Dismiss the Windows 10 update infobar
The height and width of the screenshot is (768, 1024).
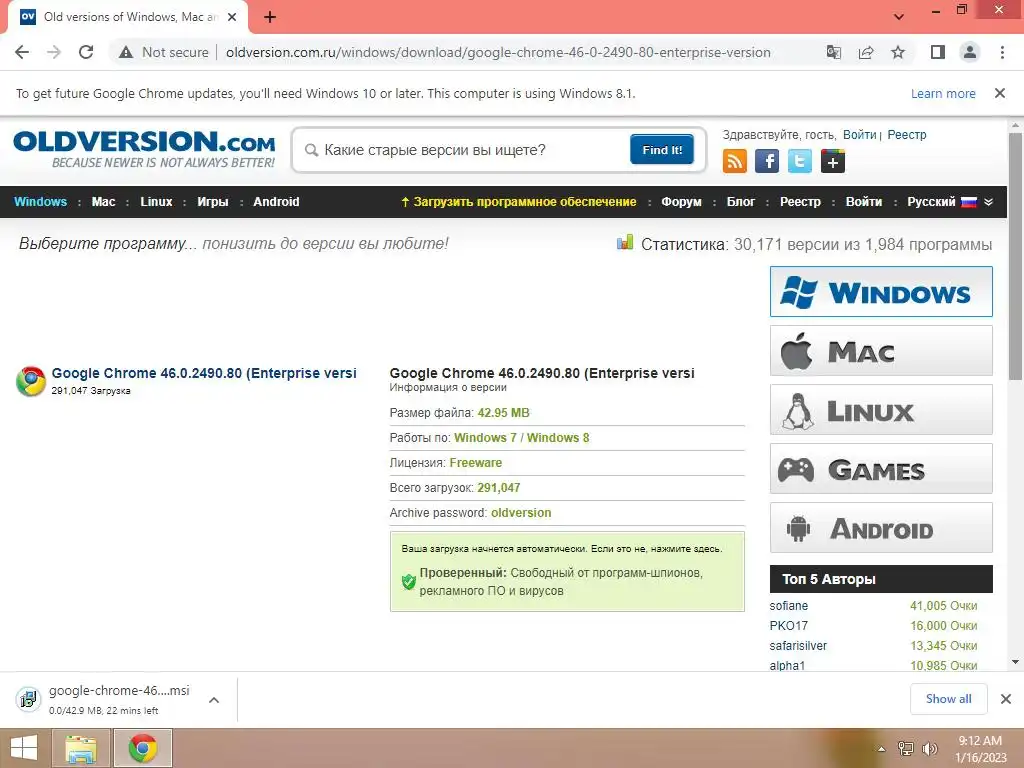1000,93
